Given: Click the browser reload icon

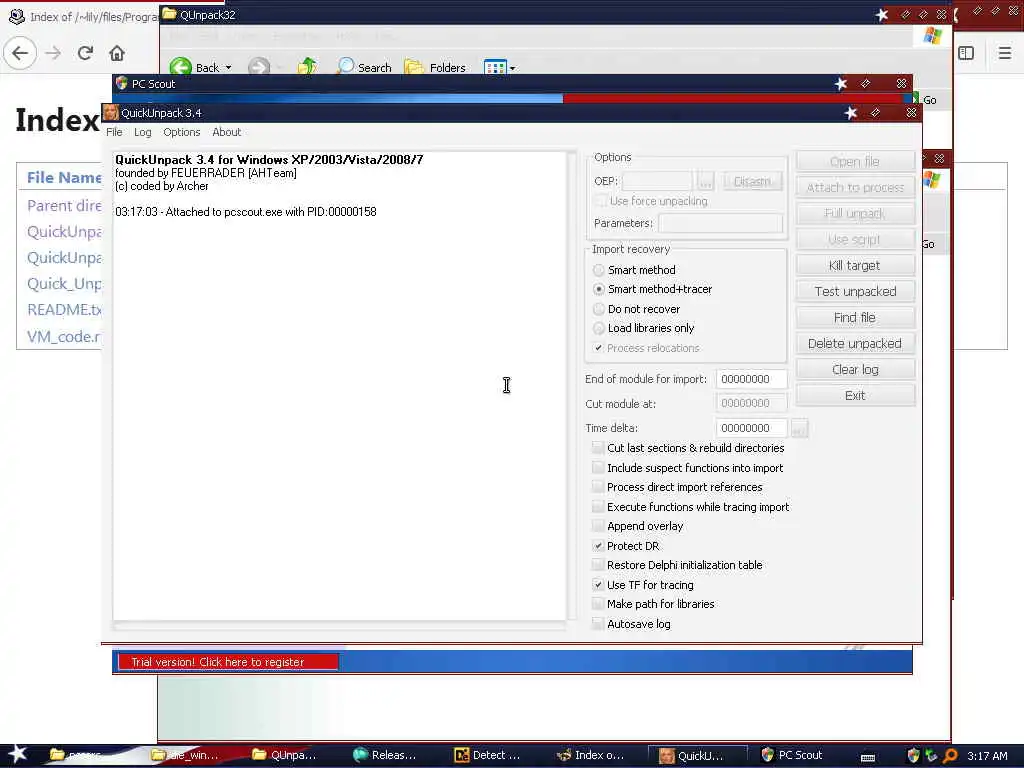Looking at the screenshot, I should coord(85,53).
